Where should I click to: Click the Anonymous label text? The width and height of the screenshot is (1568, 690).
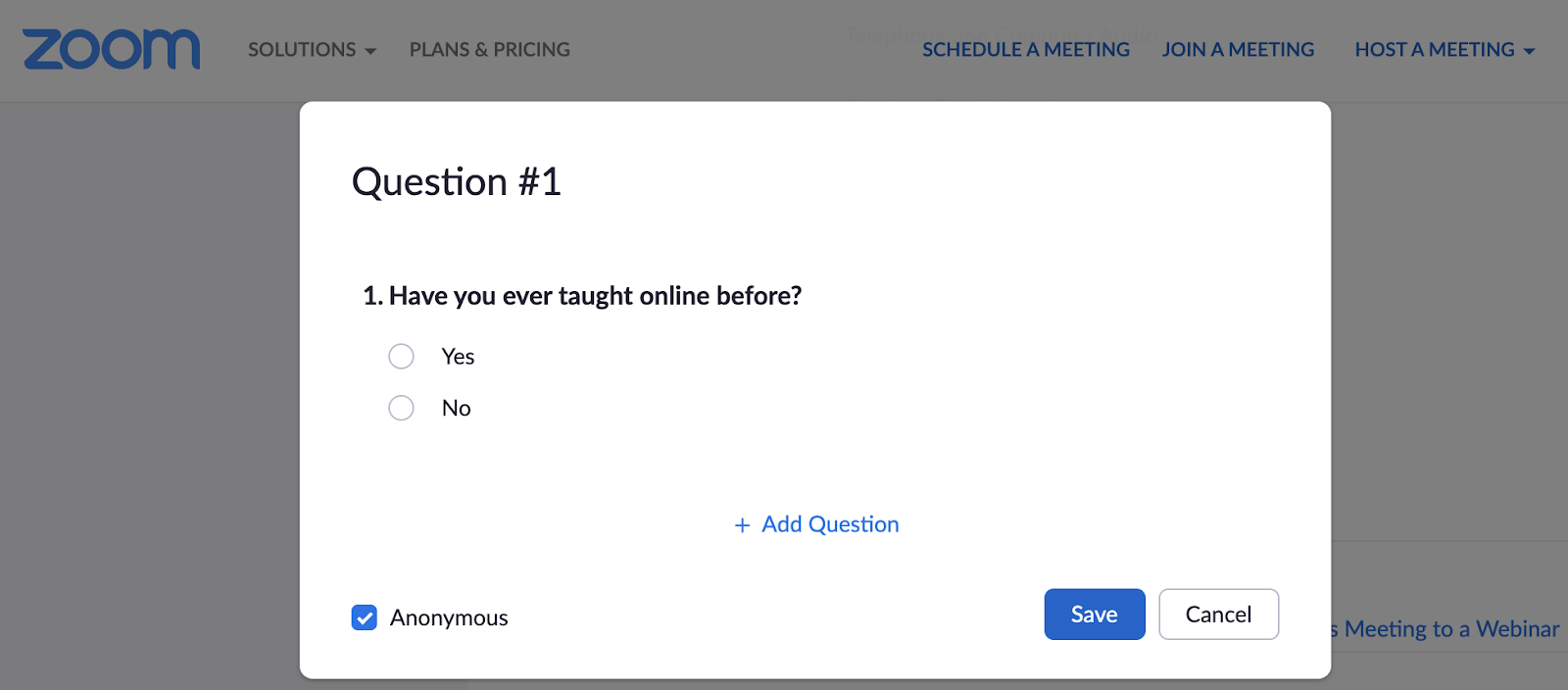(x=449, y=617)
